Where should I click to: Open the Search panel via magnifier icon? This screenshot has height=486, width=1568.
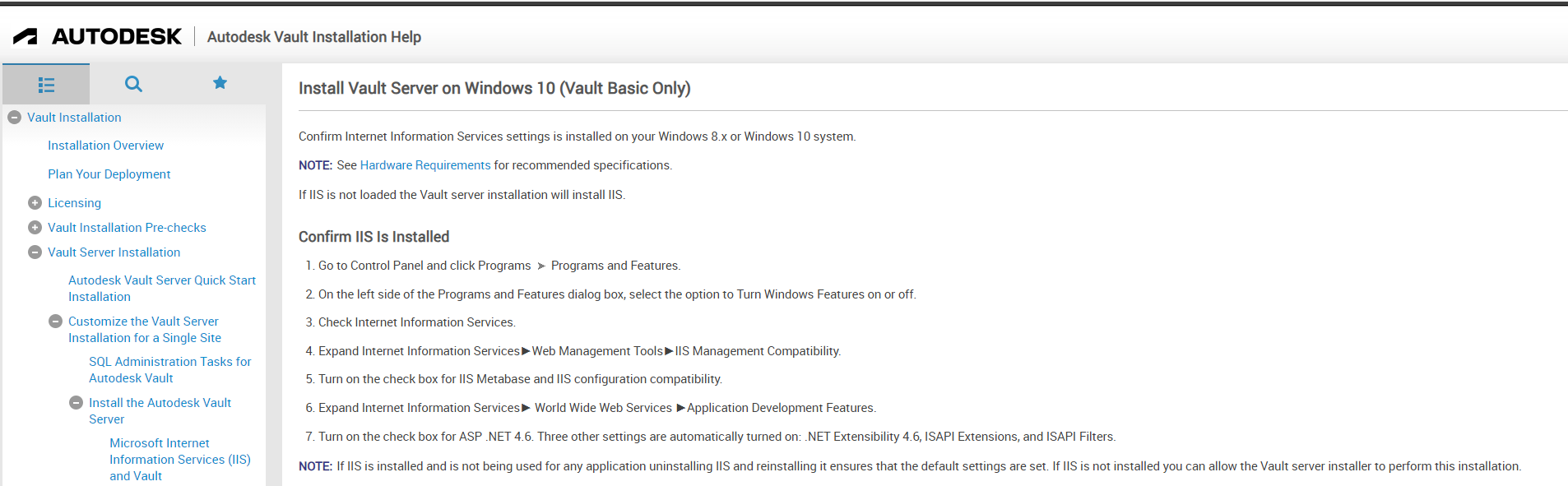tap(132, 83)
